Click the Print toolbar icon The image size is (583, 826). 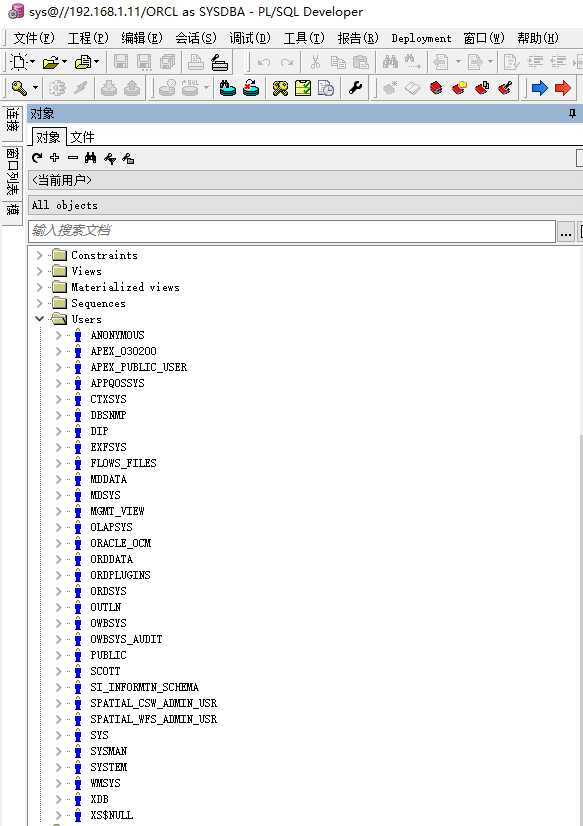point(196,62)
